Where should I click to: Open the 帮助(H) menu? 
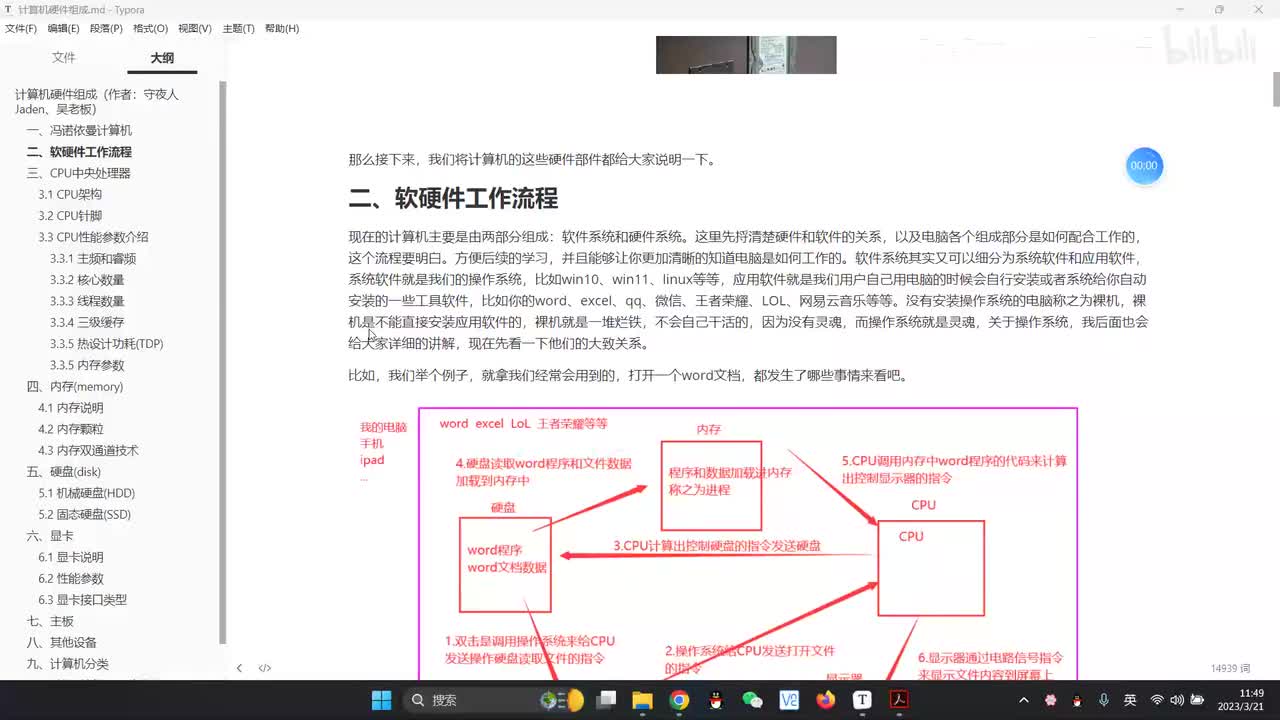[282, 29]
